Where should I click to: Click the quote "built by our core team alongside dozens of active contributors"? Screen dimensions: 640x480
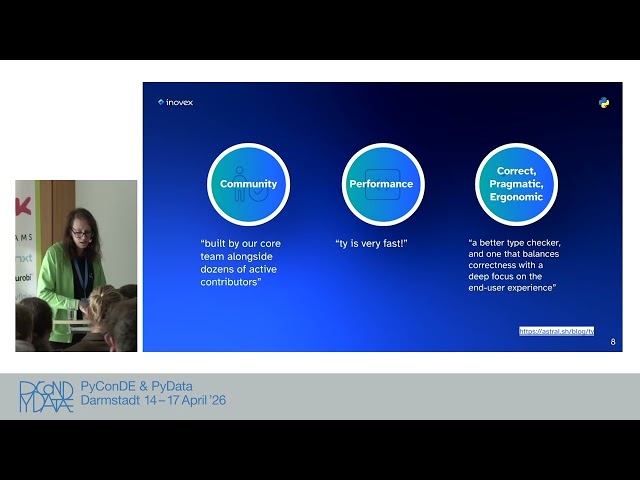[240, 262]
